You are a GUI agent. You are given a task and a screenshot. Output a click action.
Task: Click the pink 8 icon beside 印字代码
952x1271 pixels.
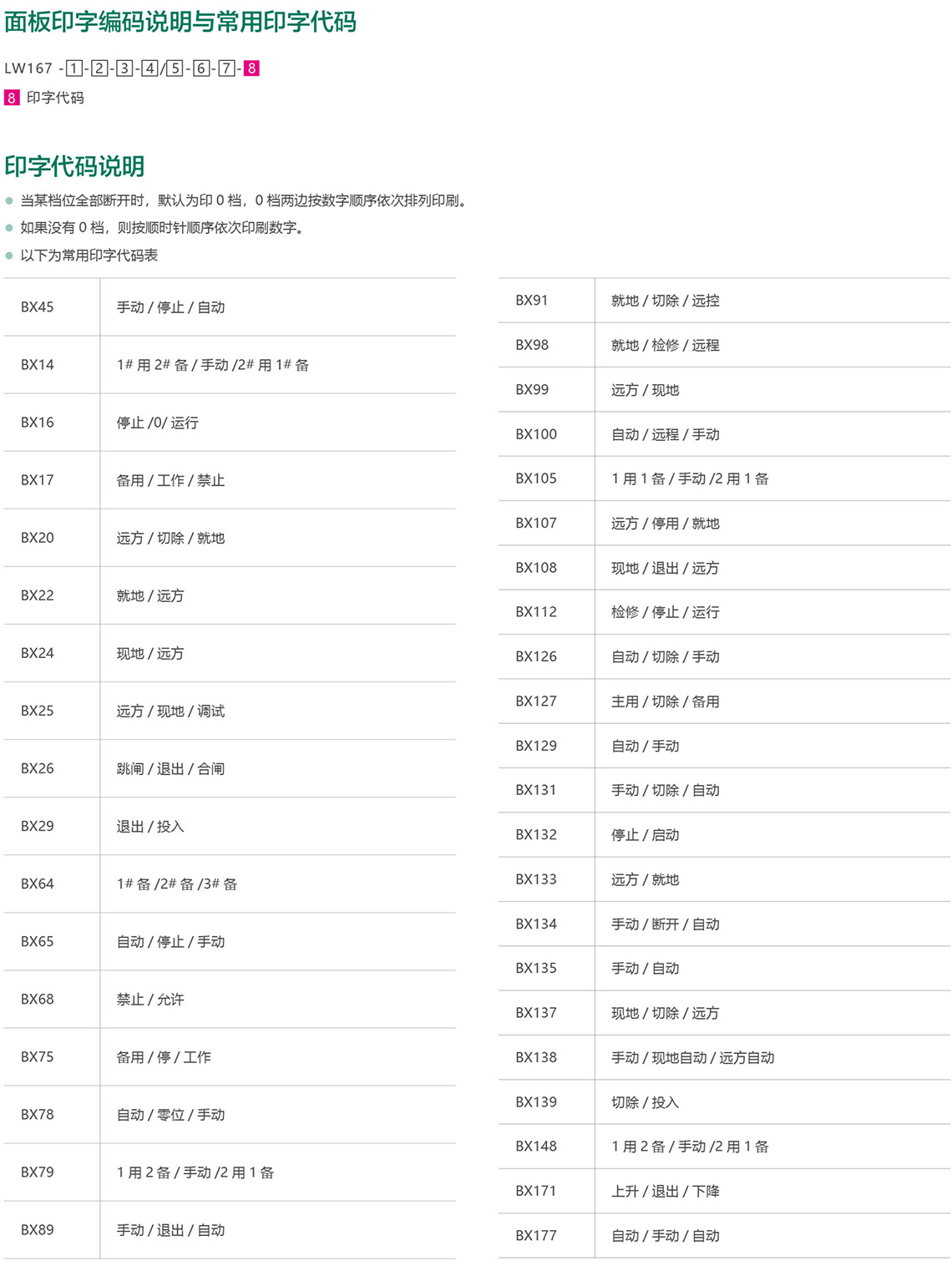(x=12, y=98)
